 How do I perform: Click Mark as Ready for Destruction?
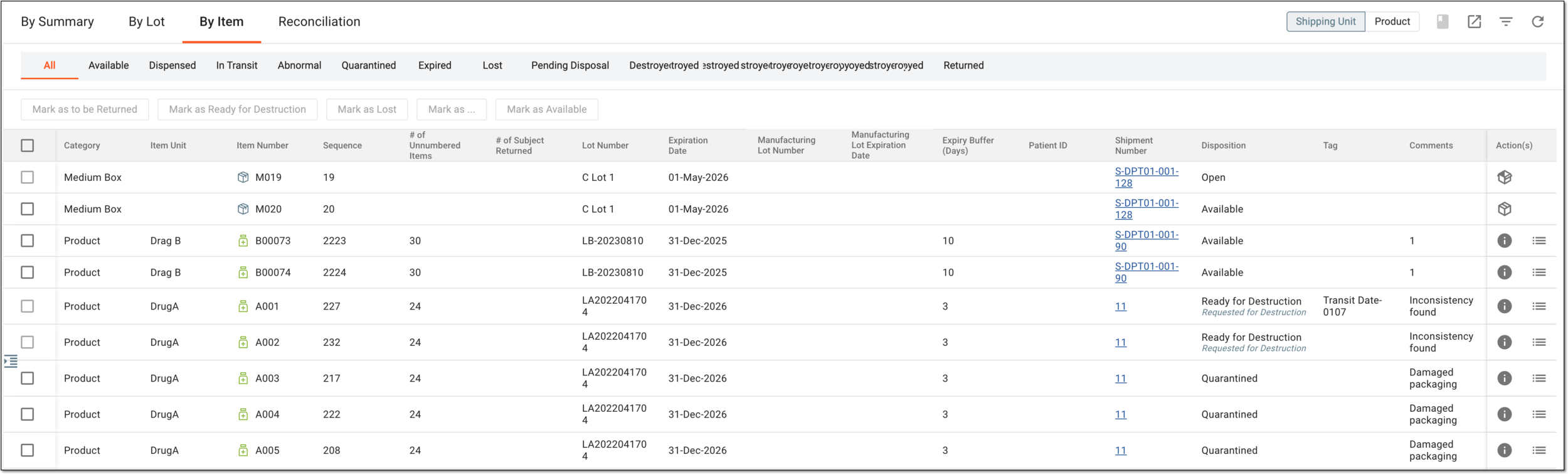238,109
